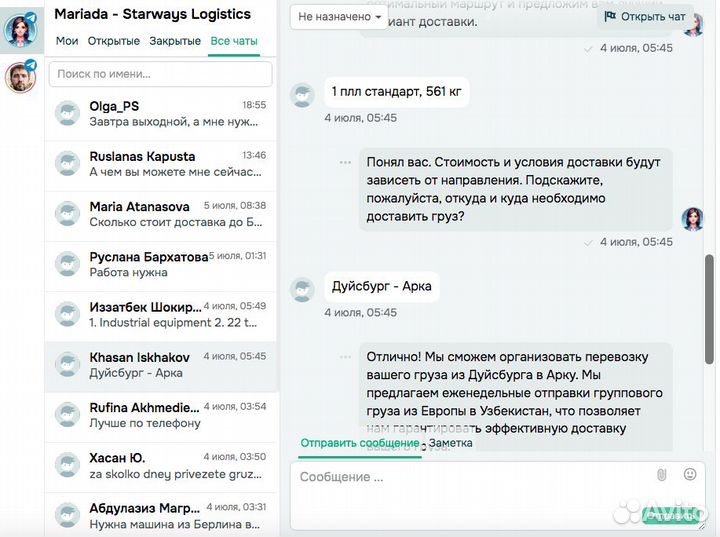Click 'za skolko dney privezete gruz' preview
Image resolution: width=720 pixels, height=537 pixels.
(175, 474)
